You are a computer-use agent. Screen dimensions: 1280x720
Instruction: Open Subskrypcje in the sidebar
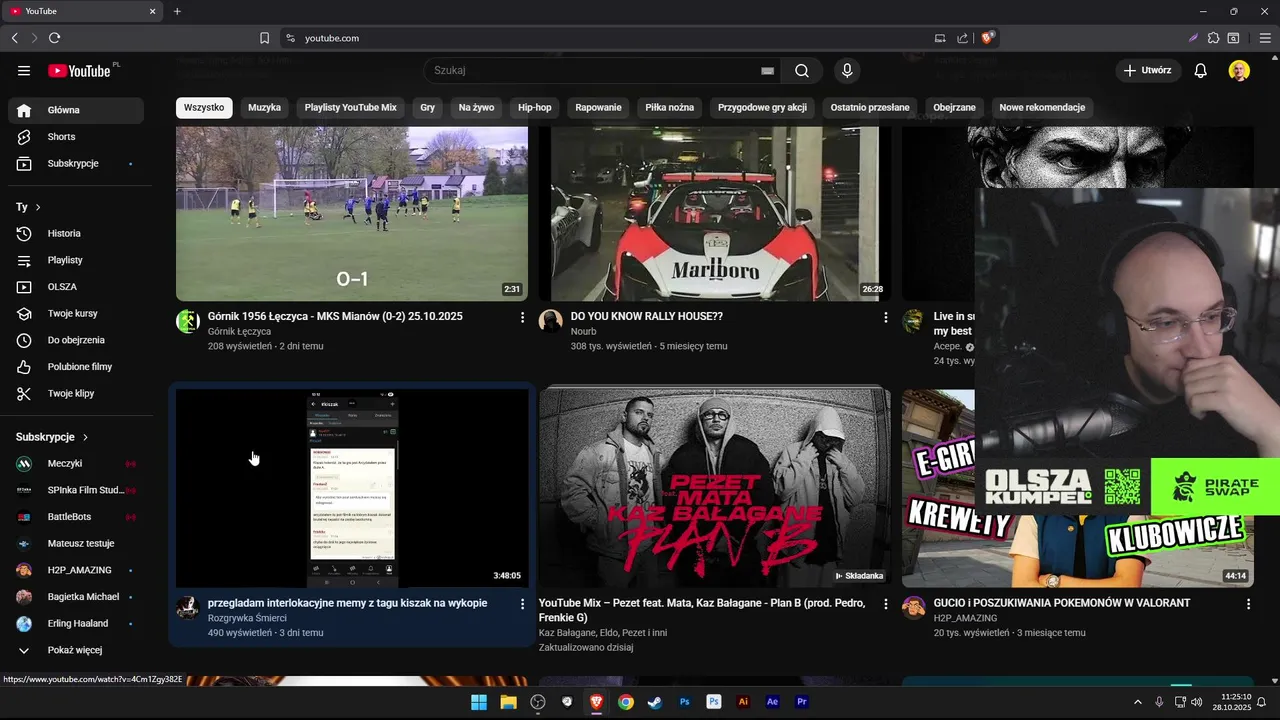click(76, 163)
